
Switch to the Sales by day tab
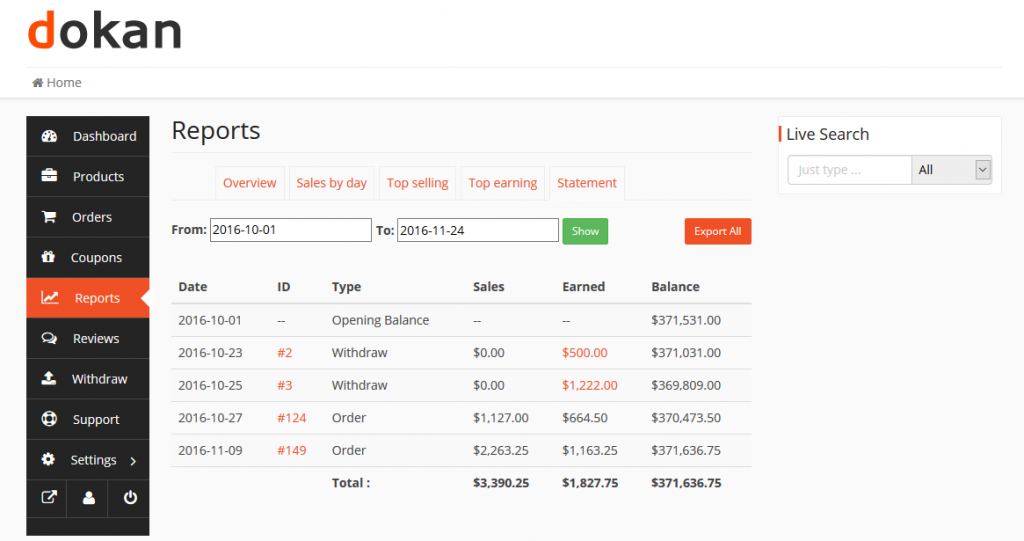331,183
